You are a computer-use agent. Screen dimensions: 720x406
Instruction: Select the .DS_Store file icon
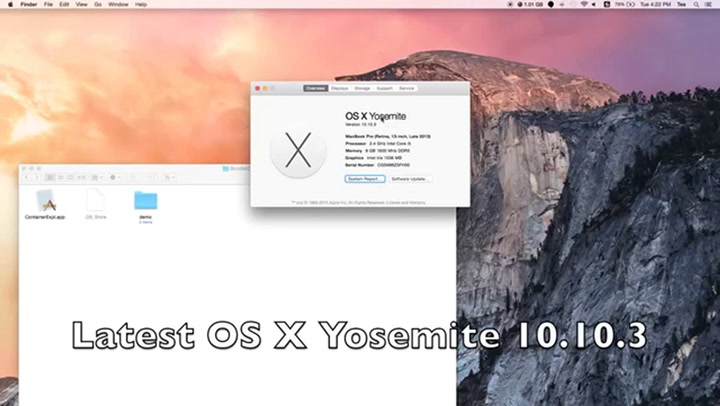click(96, 200)
